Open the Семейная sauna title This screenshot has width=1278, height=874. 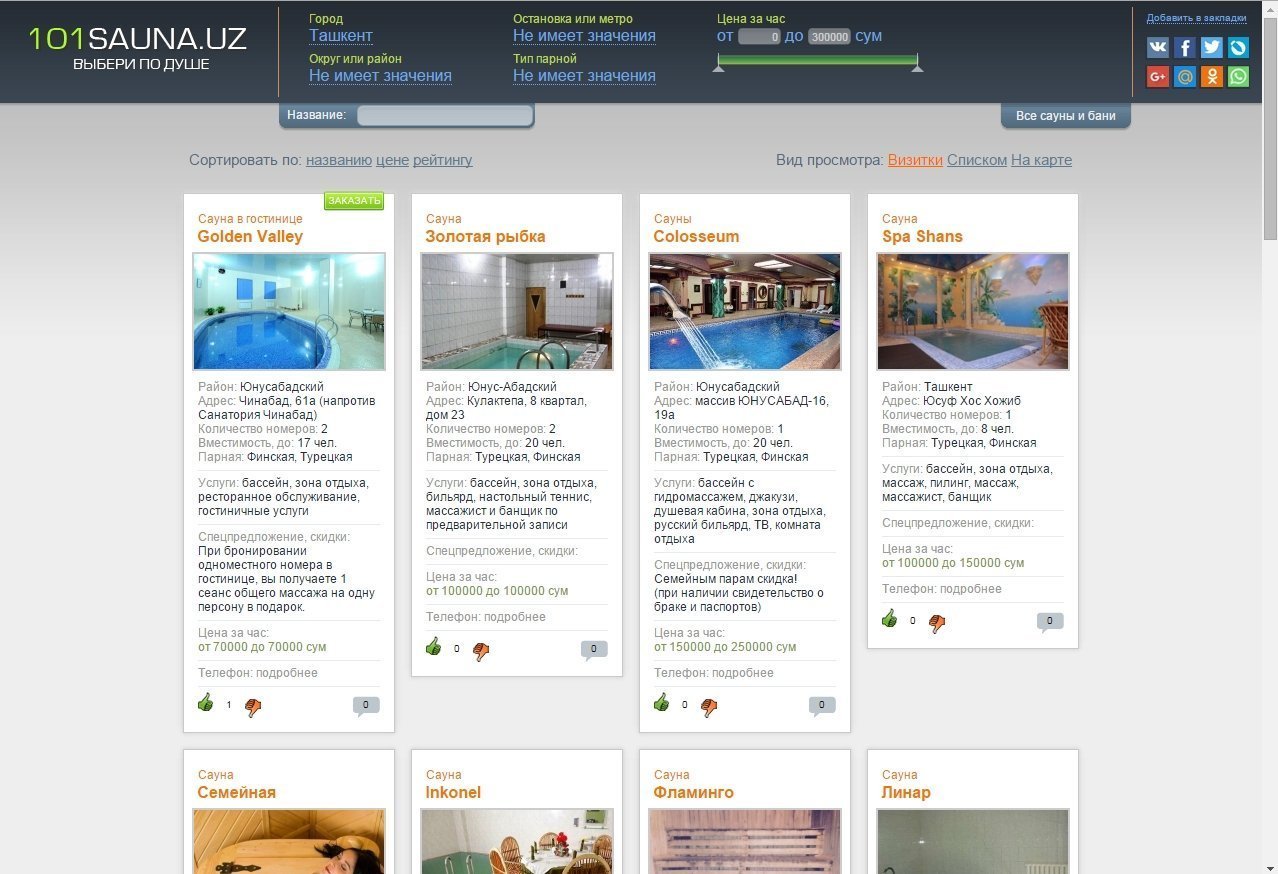(x=236, y=793)
